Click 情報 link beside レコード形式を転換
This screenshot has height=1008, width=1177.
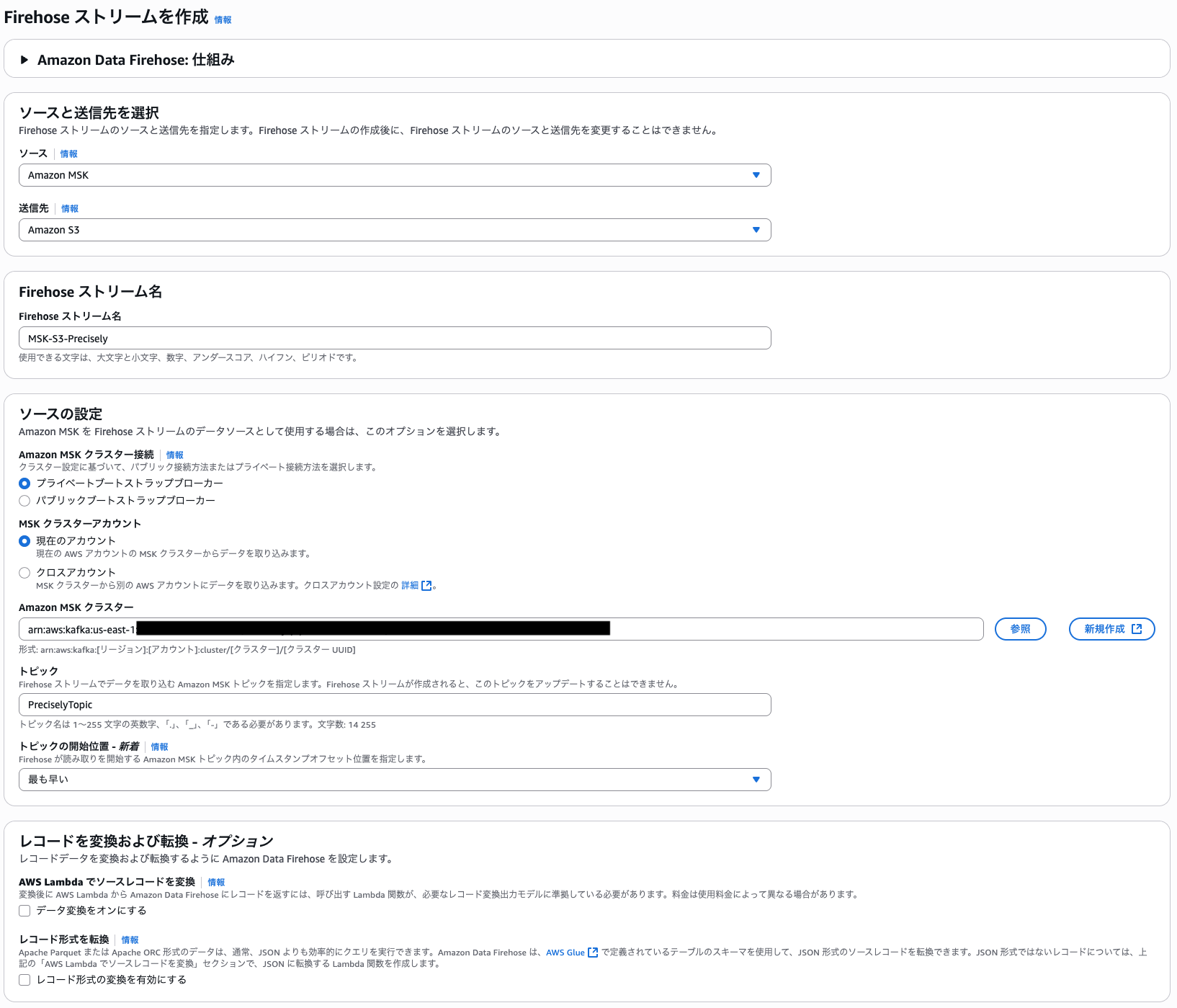click(x=130, y=940)
